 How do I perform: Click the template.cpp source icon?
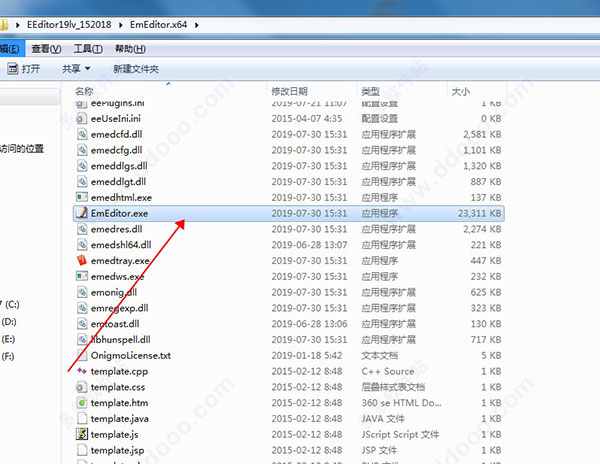click(x=82, y=371)
